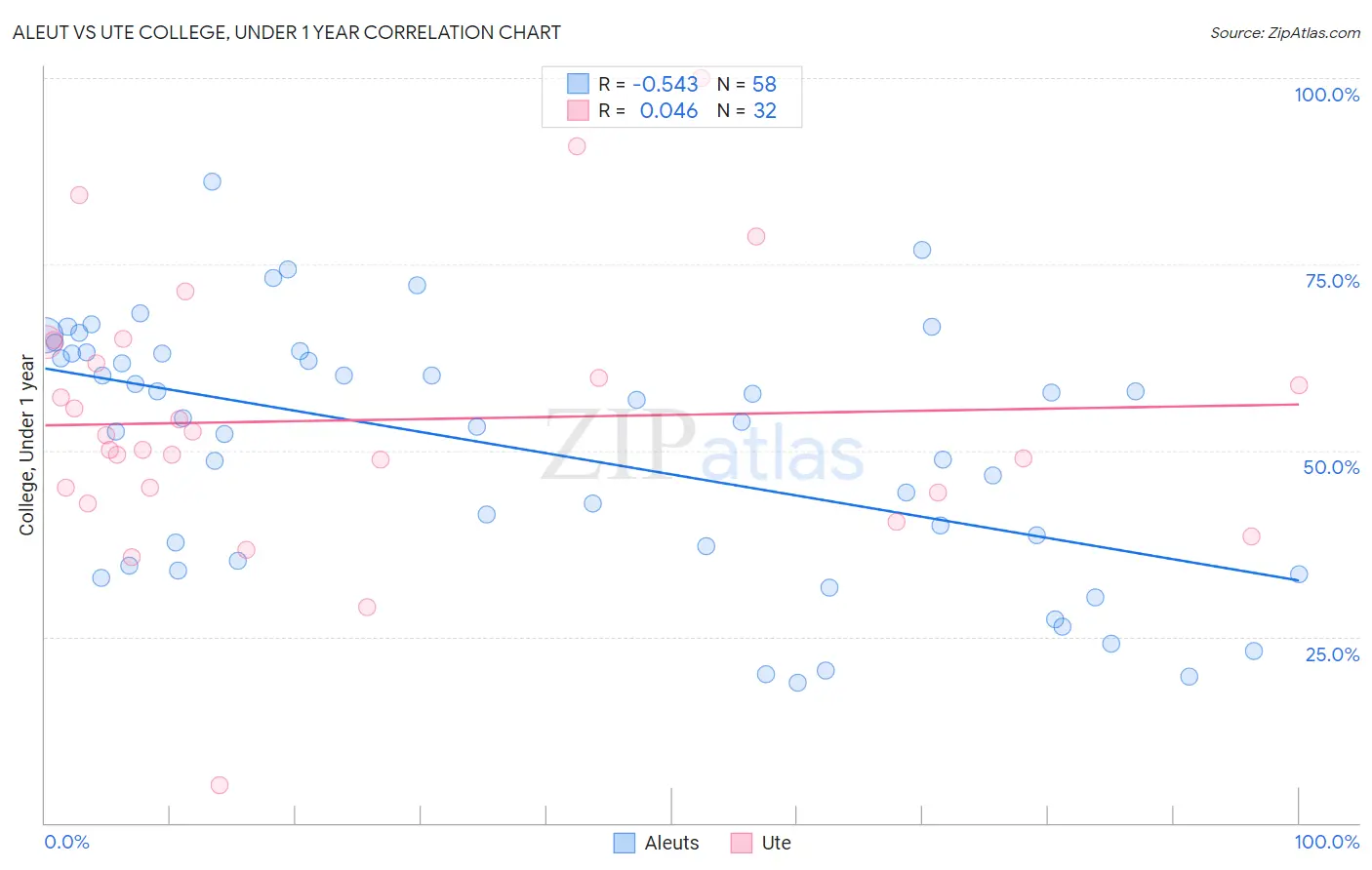The image size is (1372, 870).
Task: Click the blue Aleuts legend swatch
Action: pyautogui.click(x=625, y=843)
